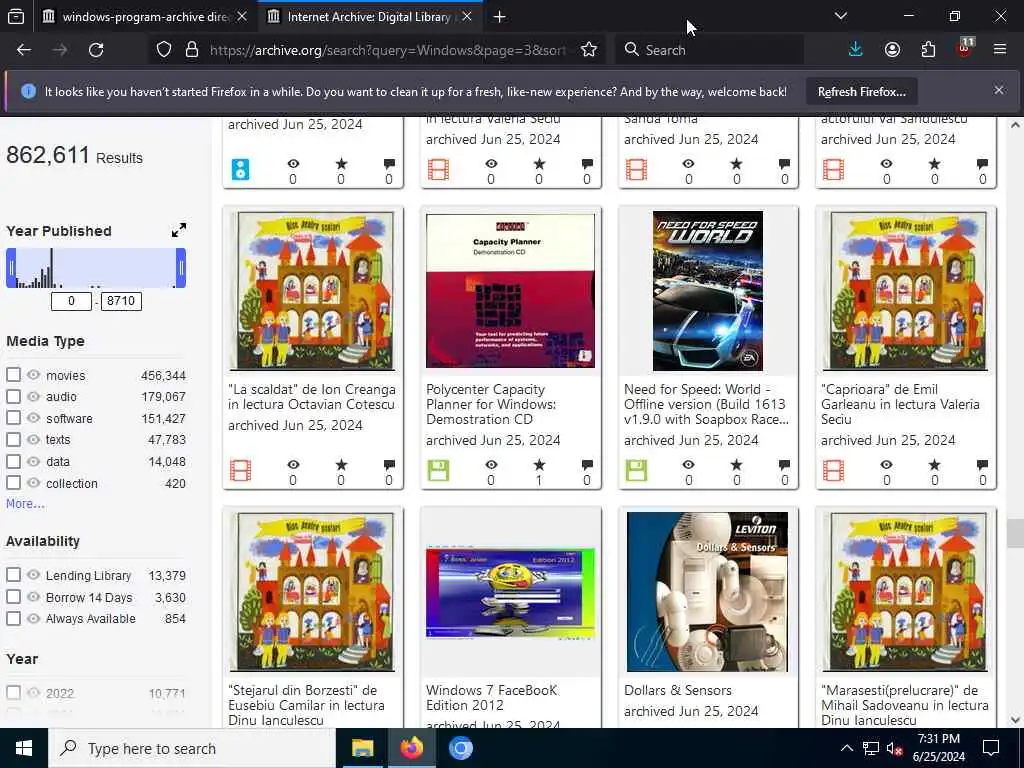
Task: Click the uBlock extension icon with badge
Action: tap(965, 48)
